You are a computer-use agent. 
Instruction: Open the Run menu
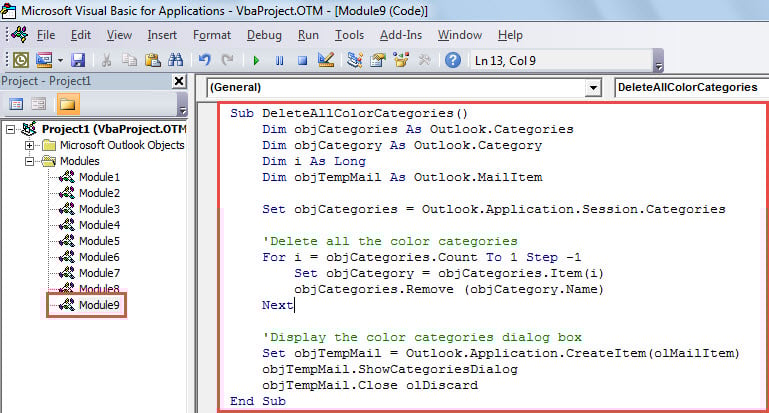(308, 35)
